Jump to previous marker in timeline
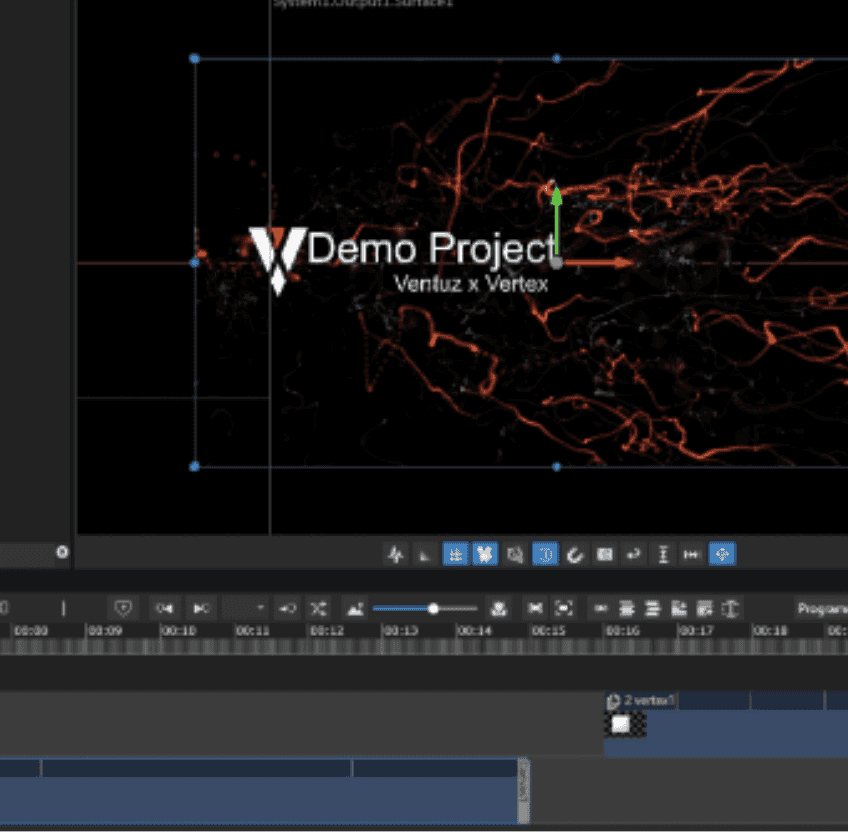 165,608
